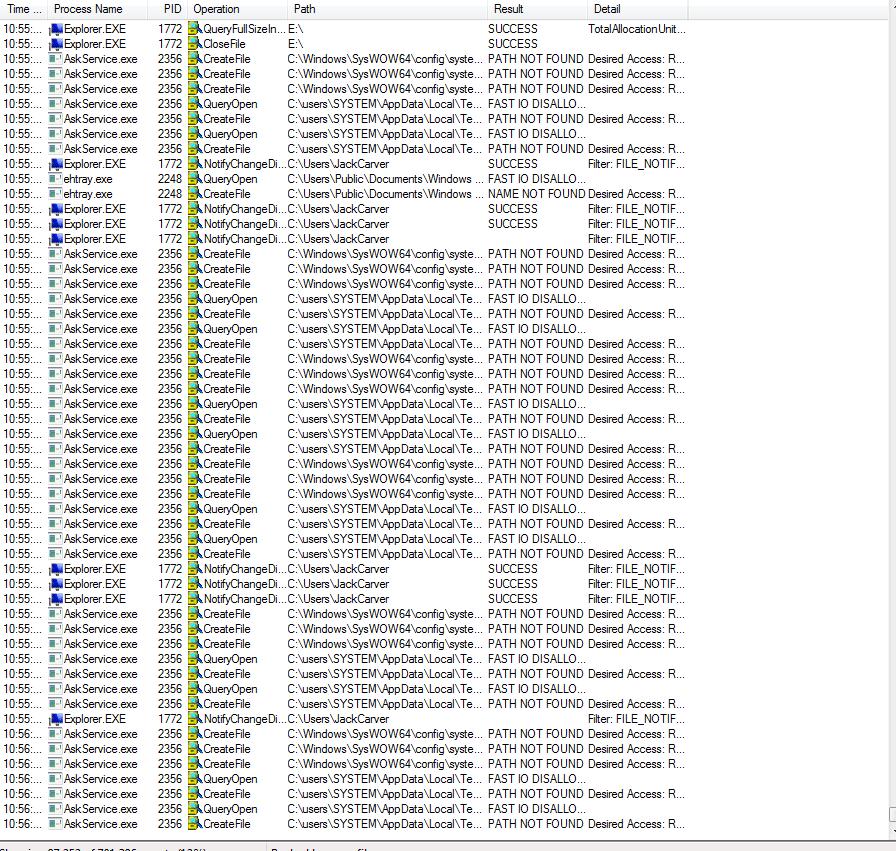Select Explorer.EXE in the QueryFullSizeIn row
This screenshot has width=896, height=851.
click(95, 29)
